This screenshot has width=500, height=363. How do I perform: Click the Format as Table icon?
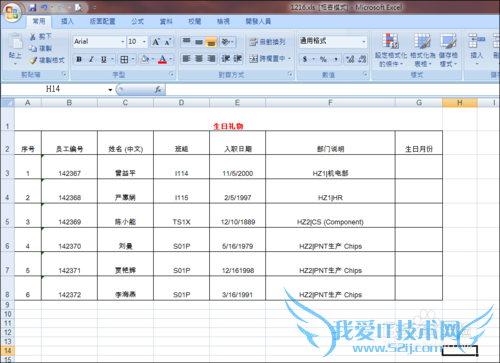coord(423,41)
